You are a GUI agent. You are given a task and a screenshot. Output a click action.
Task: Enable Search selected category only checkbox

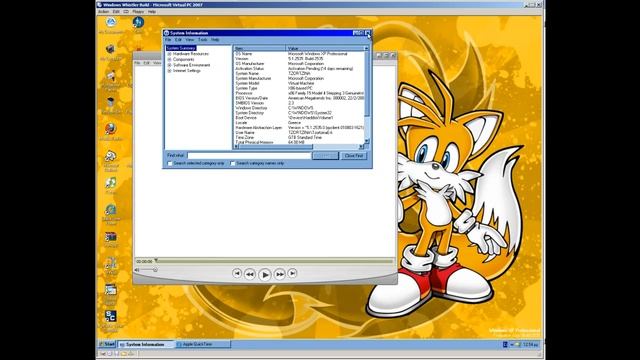pyautogui.click(x=170, y=163)
